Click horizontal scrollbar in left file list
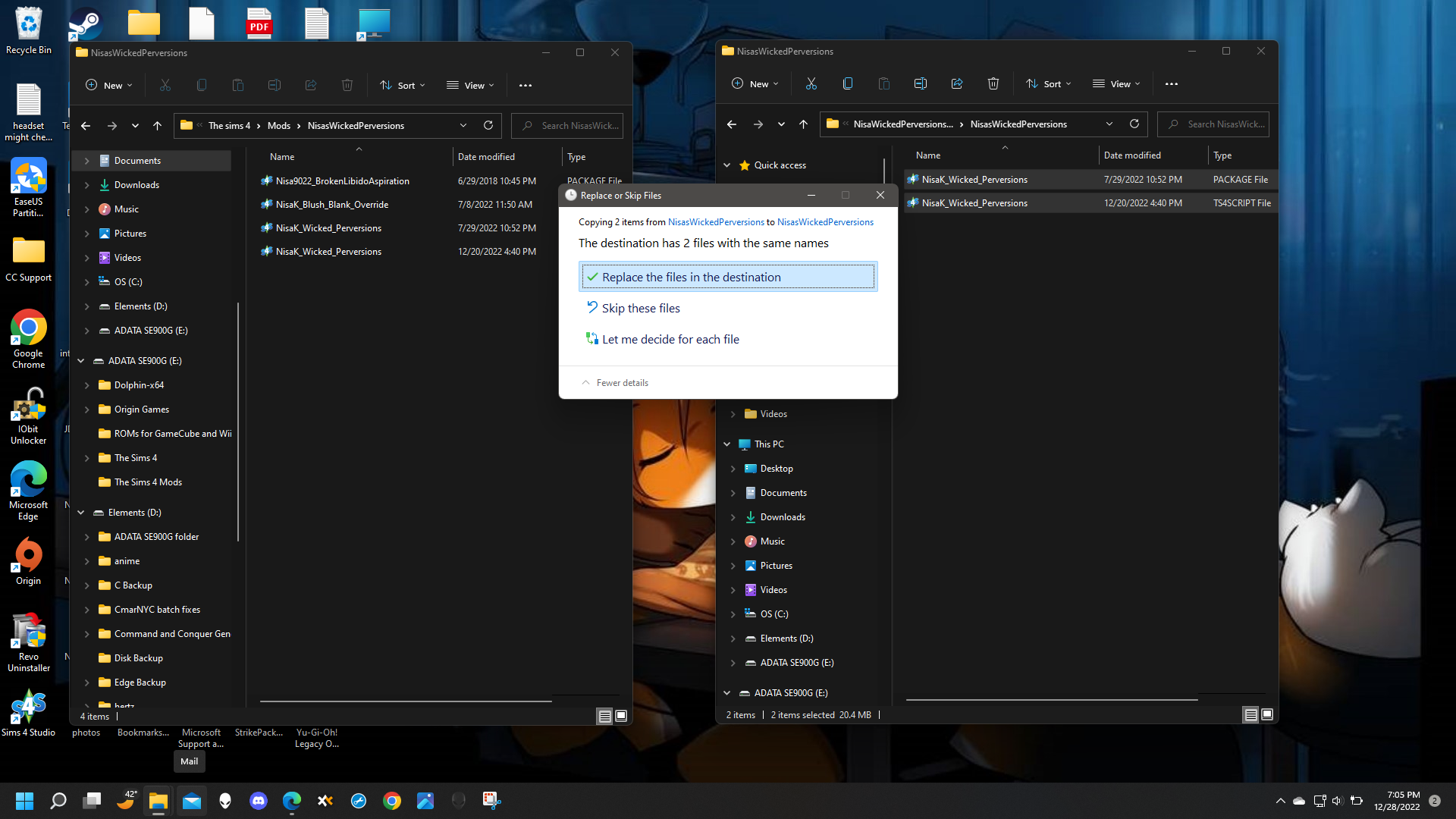The width and height of the screenshot is (1456, 819). tap(406, 701)
